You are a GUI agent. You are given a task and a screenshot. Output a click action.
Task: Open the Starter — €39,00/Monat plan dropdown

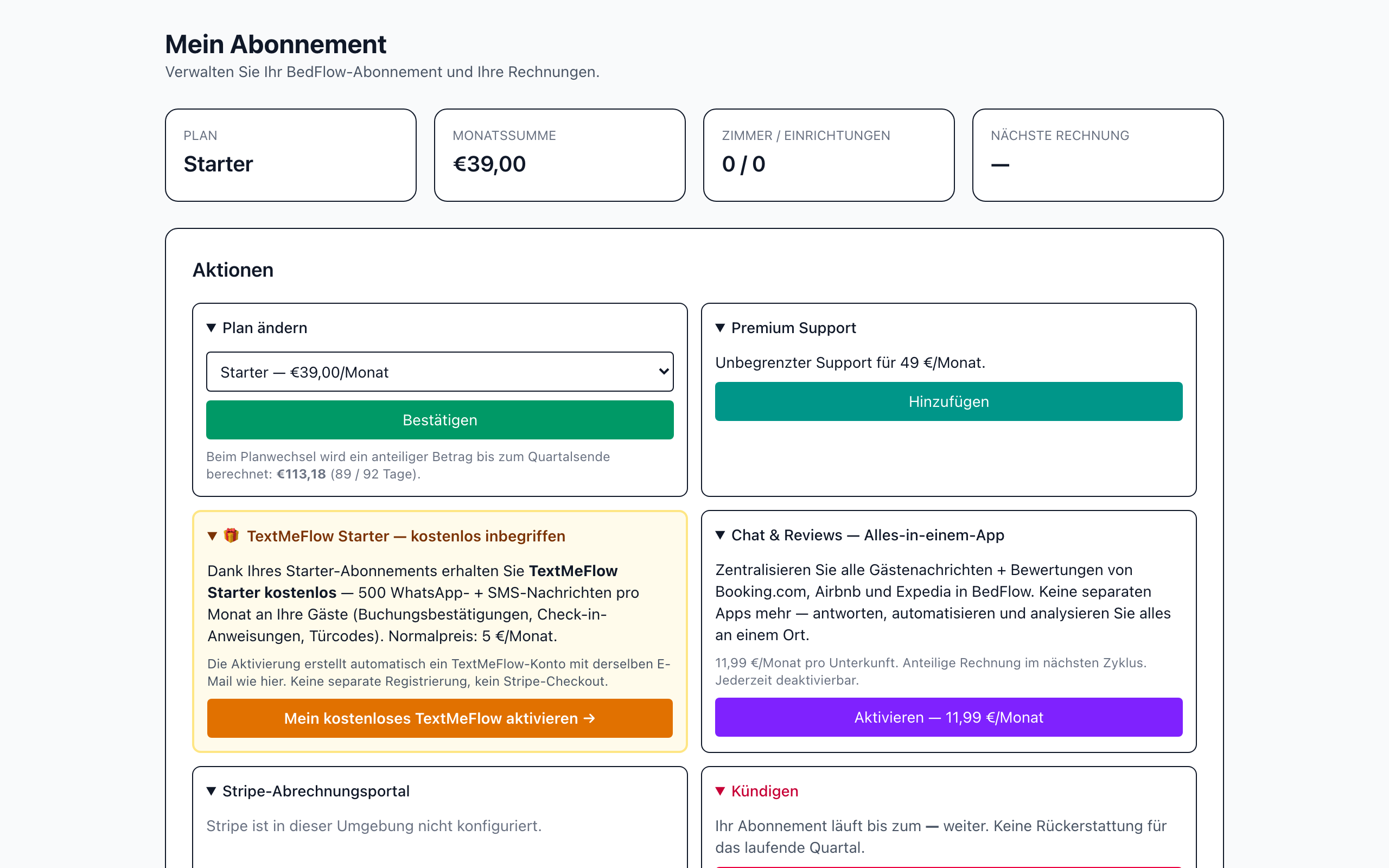tap(439, 372)
